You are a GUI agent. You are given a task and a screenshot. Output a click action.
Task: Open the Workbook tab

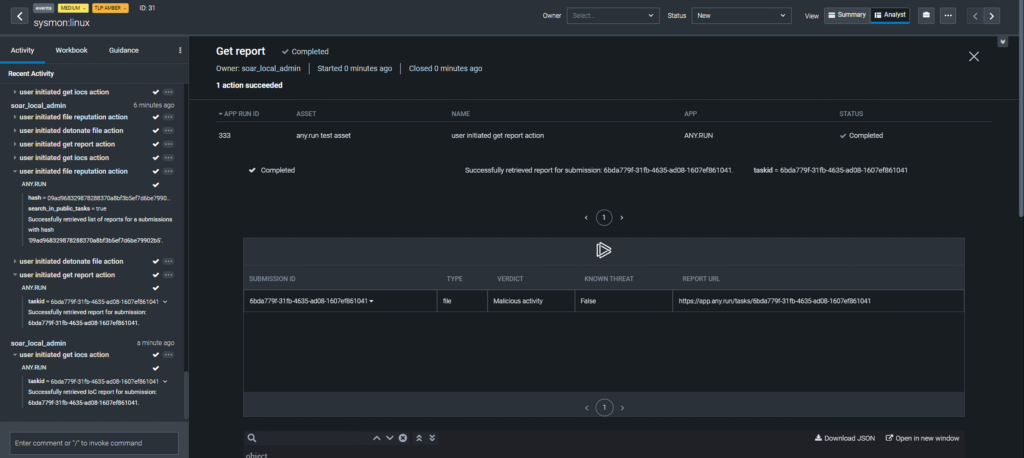[x=71, y=50]
